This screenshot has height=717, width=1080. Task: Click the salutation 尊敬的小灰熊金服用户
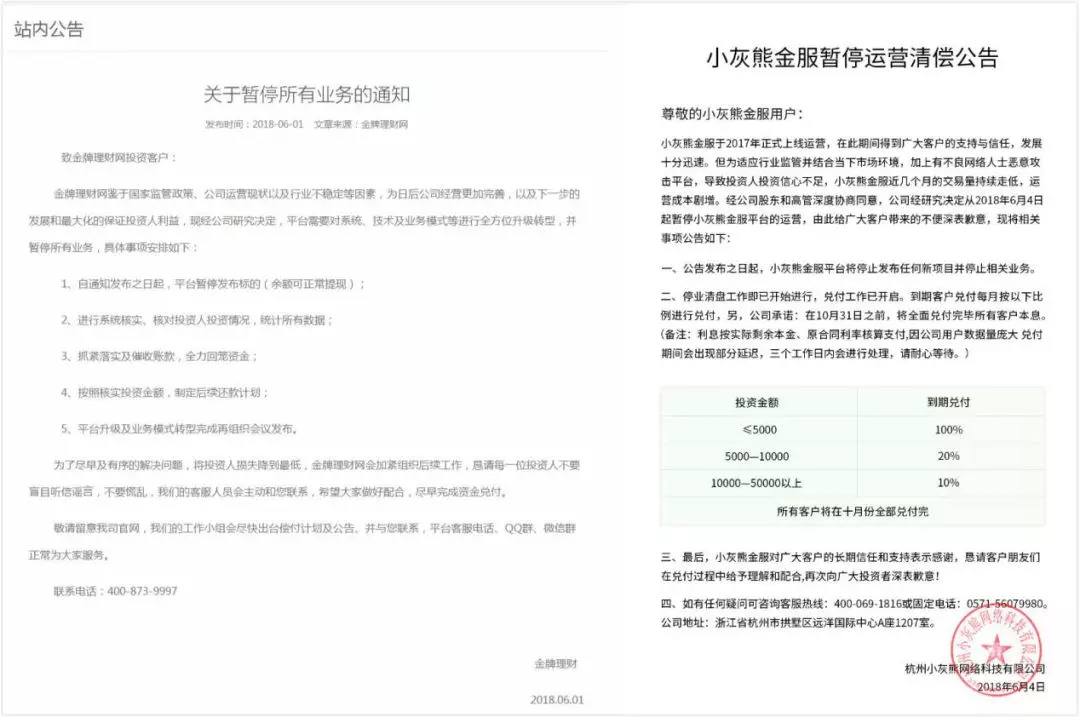(732, 114)
